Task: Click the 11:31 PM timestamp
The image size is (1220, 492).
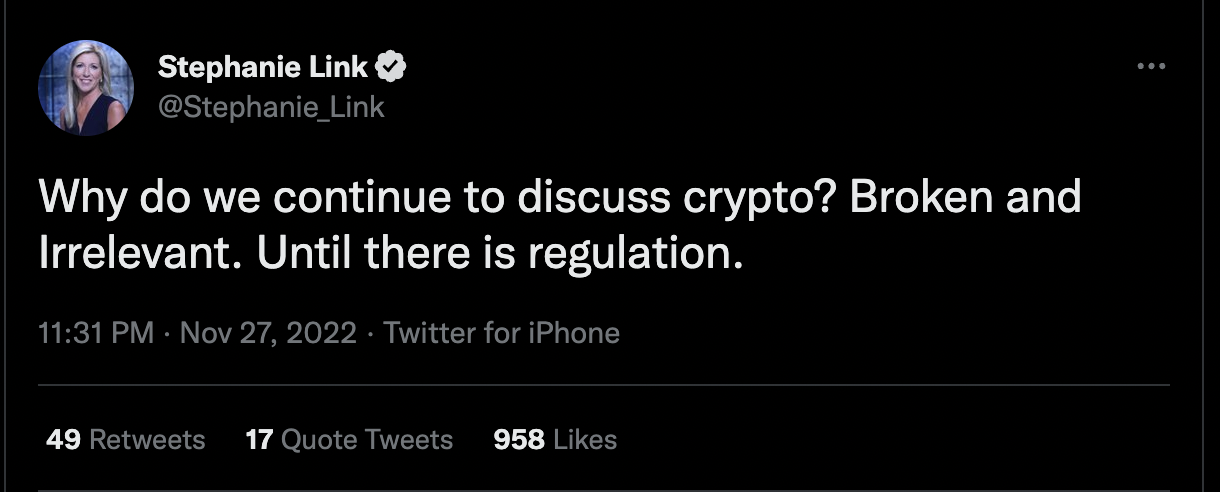Action: click(x=96, y=333)
